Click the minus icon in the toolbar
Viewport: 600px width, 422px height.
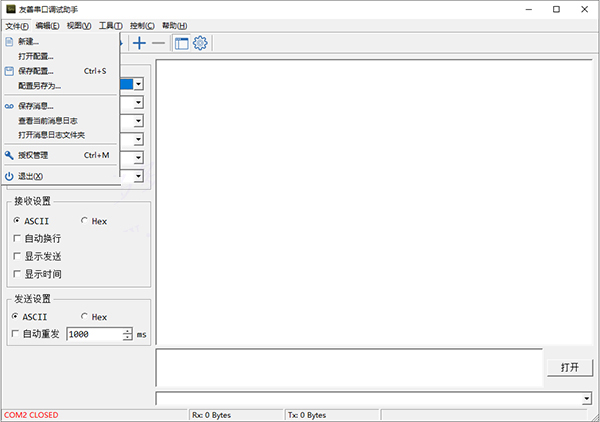coord(158,43)
